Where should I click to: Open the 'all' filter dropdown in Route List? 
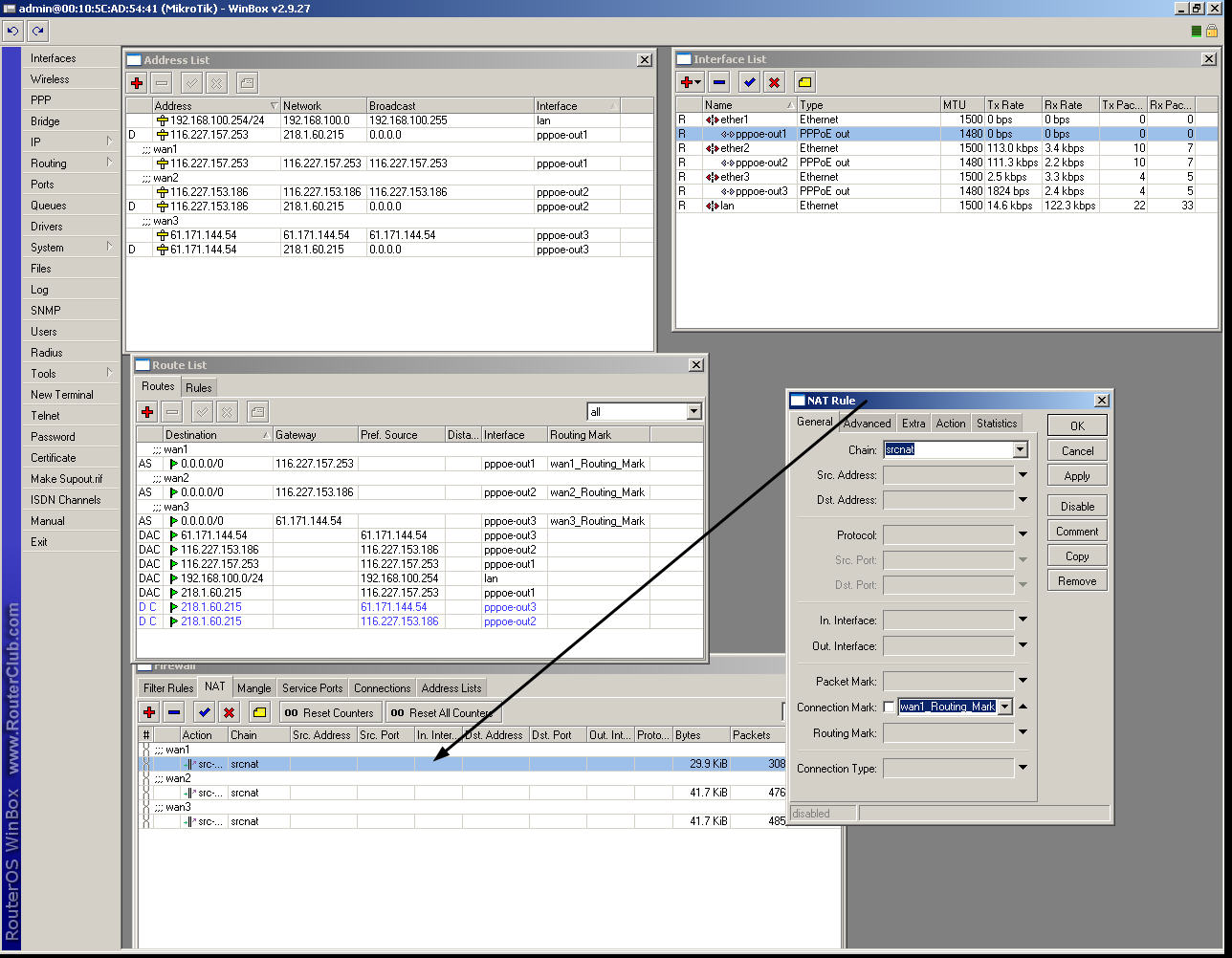click(x=694, y=412)
